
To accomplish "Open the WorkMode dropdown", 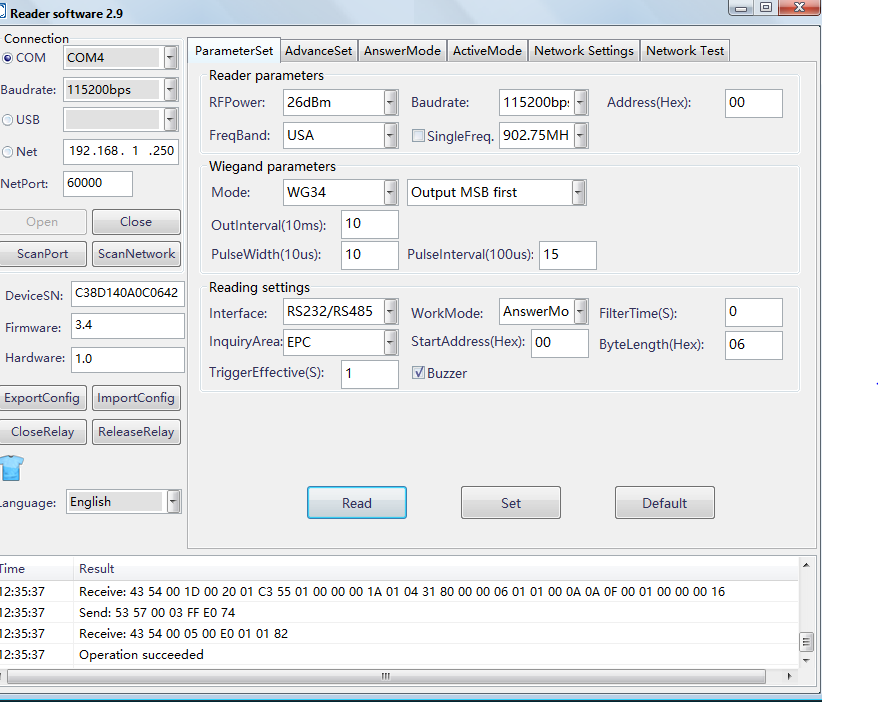I will coord(580,311).
